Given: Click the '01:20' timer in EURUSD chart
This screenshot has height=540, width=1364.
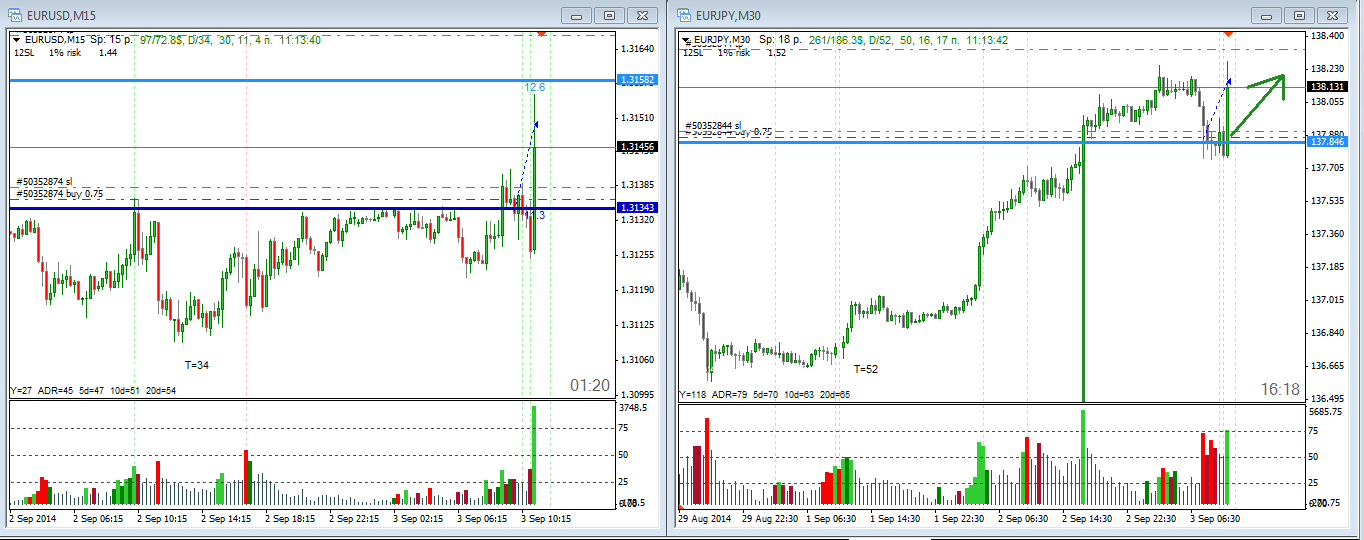Looking at the screenshot, I should coord(590,385).
